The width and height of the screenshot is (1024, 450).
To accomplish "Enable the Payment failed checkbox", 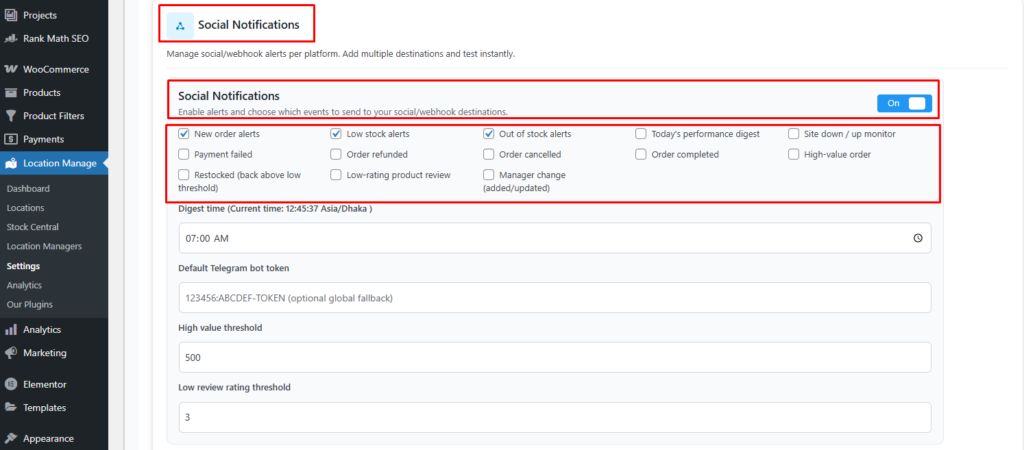I will 184,155.
